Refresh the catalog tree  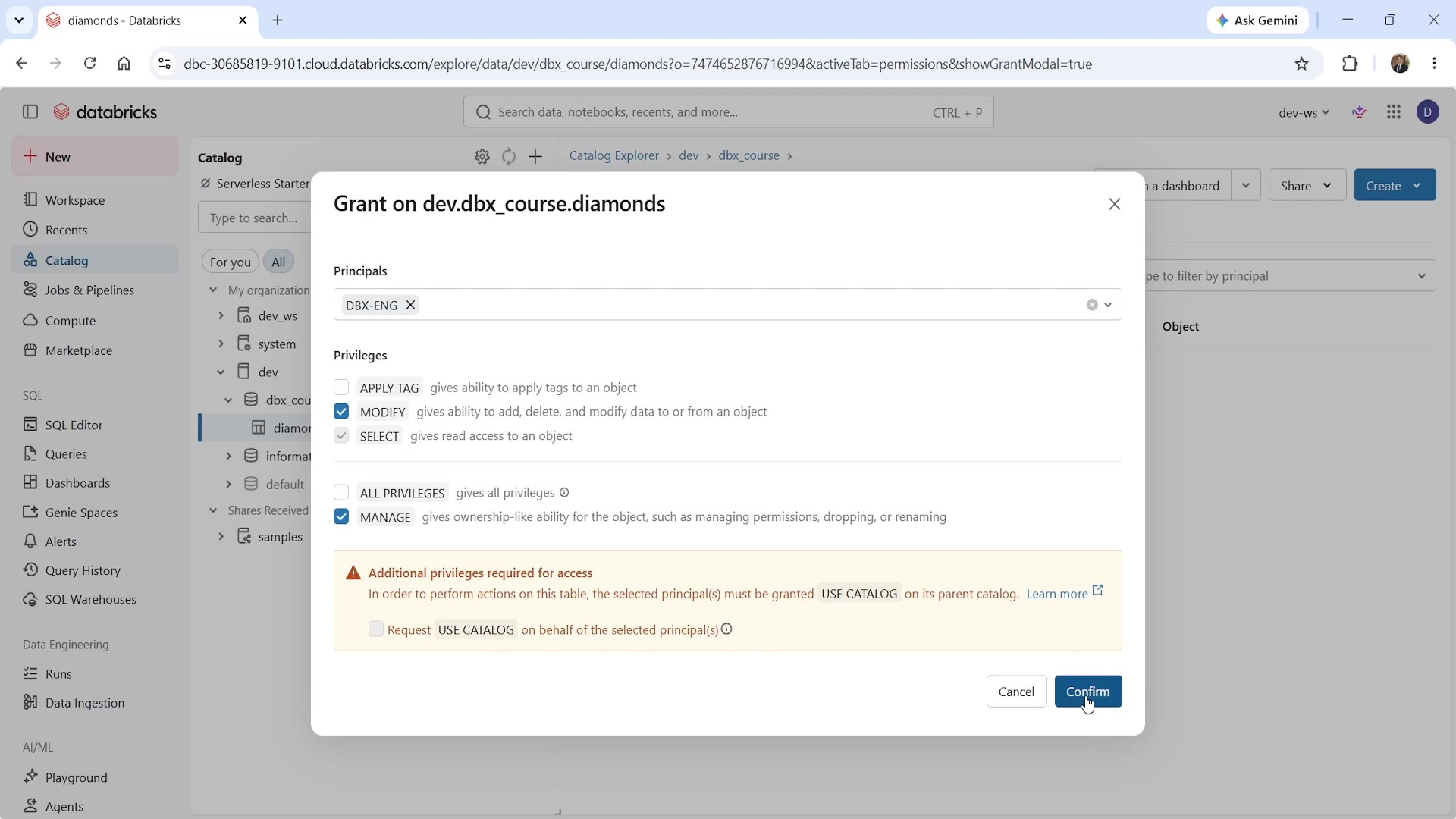[x=509, y=157]
